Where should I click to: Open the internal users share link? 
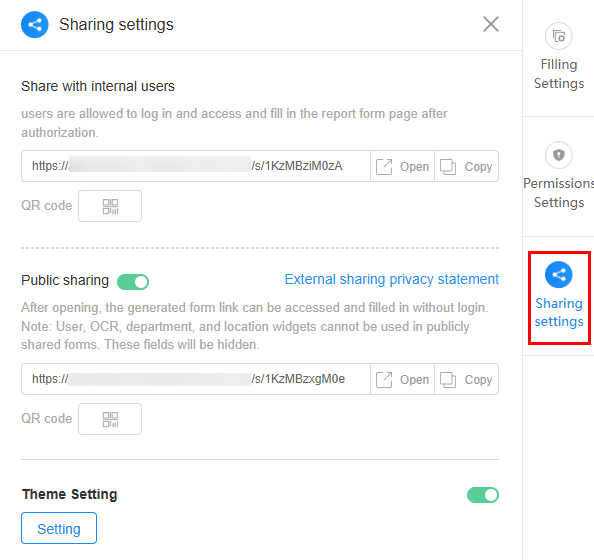pos(402,166)
